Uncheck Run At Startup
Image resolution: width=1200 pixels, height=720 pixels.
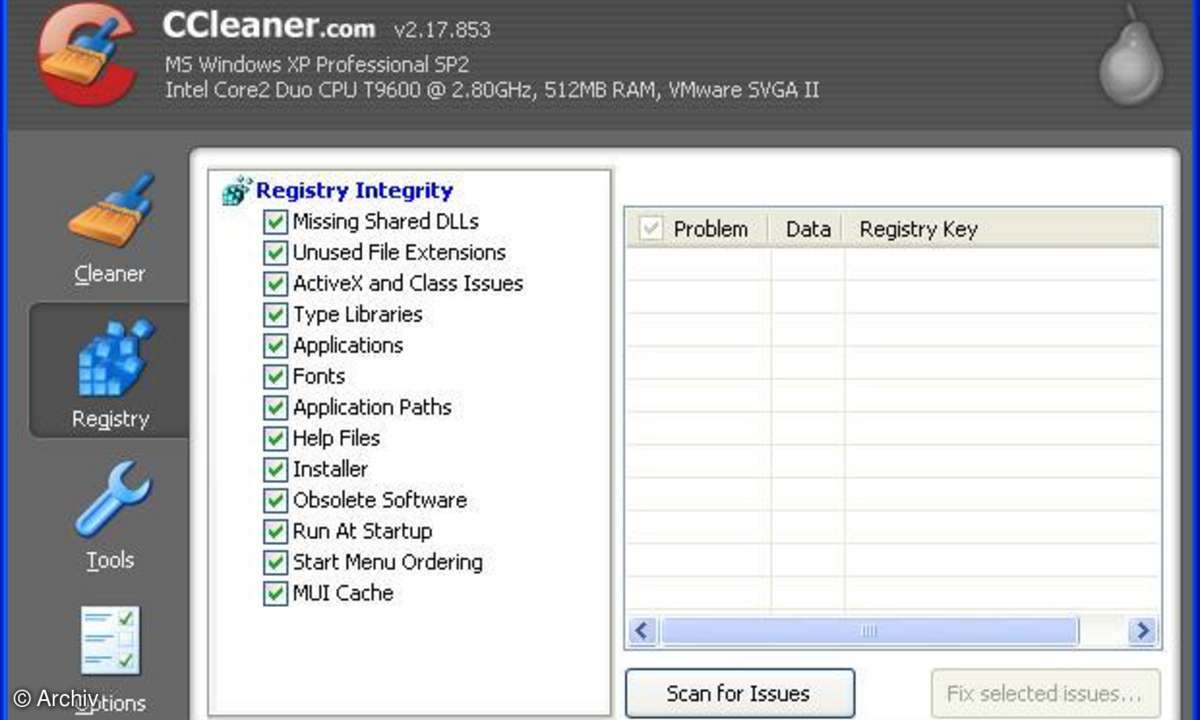coord(275,531)
